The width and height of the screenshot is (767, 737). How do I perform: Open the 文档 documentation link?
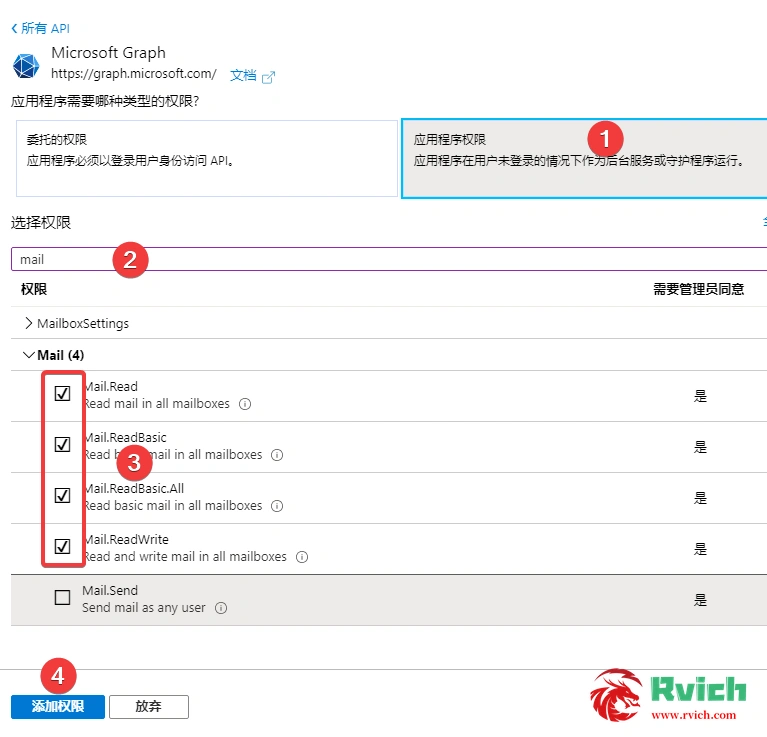point(243,75)
